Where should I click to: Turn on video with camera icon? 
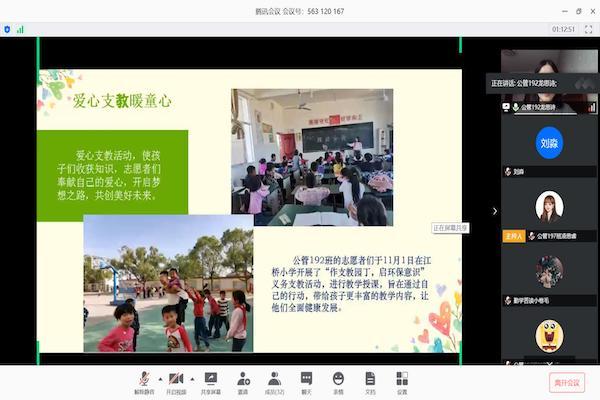point(176,379)
